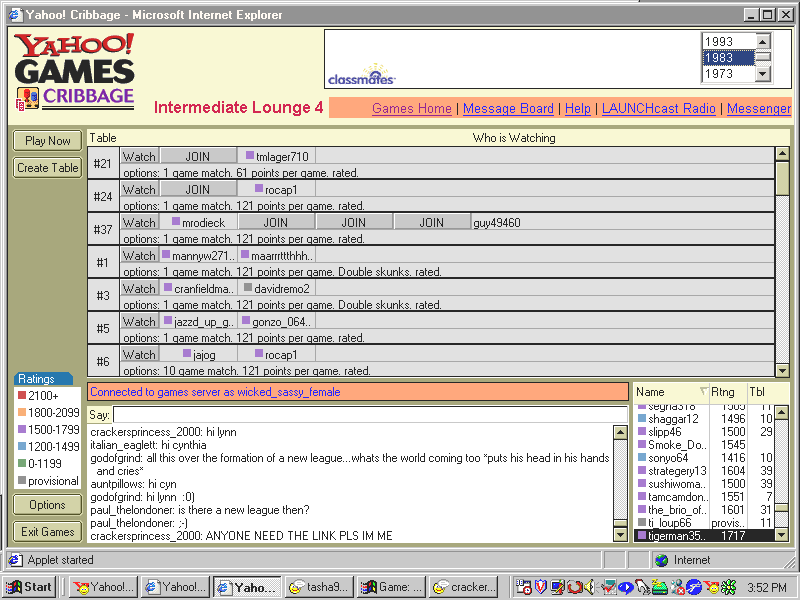
Task: Click the ZZ sleep tray icon
Action: (x=660, y=587)
